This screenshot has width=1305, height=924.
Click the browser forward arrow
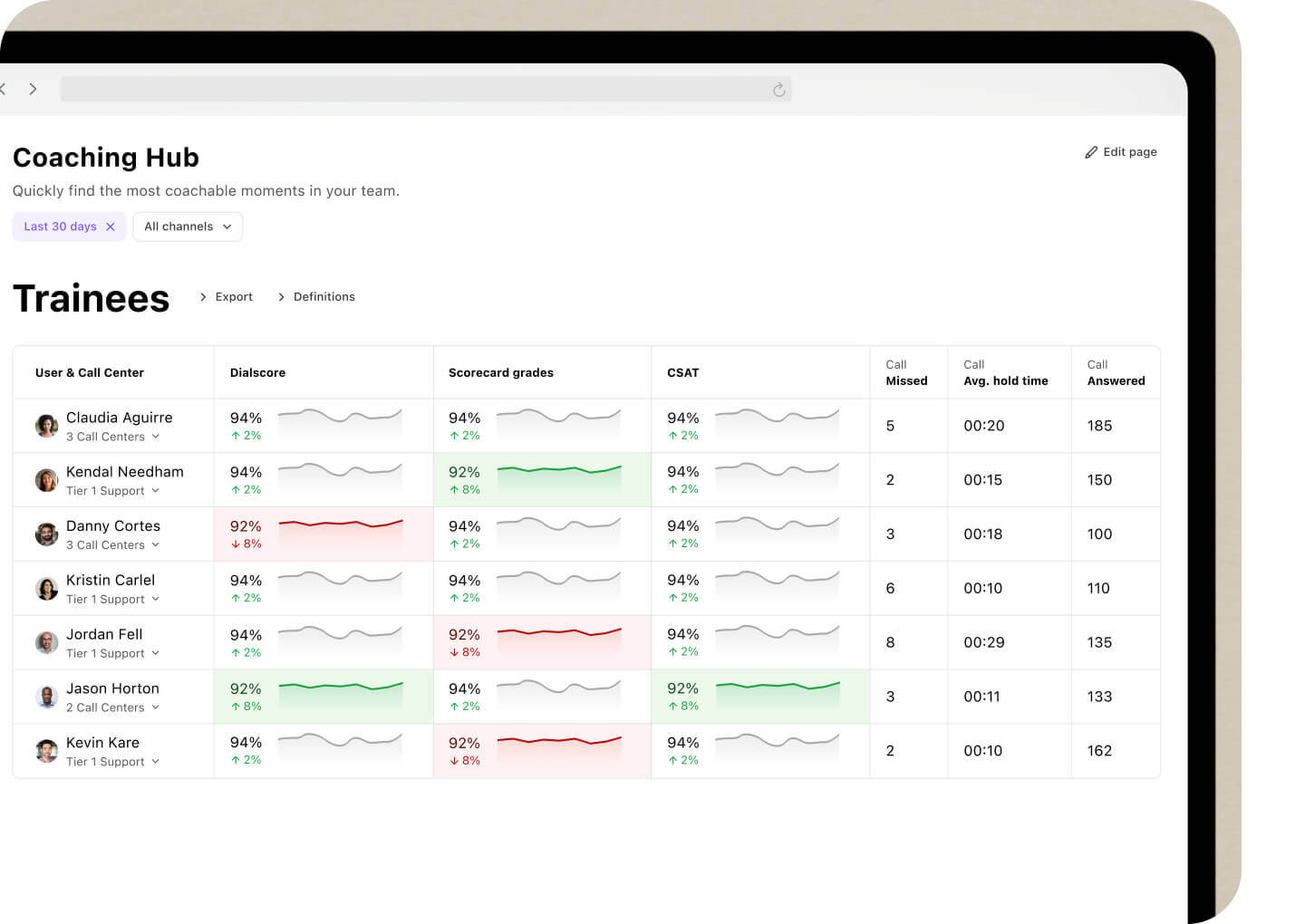pyautogui.click(x=33, y=89)
